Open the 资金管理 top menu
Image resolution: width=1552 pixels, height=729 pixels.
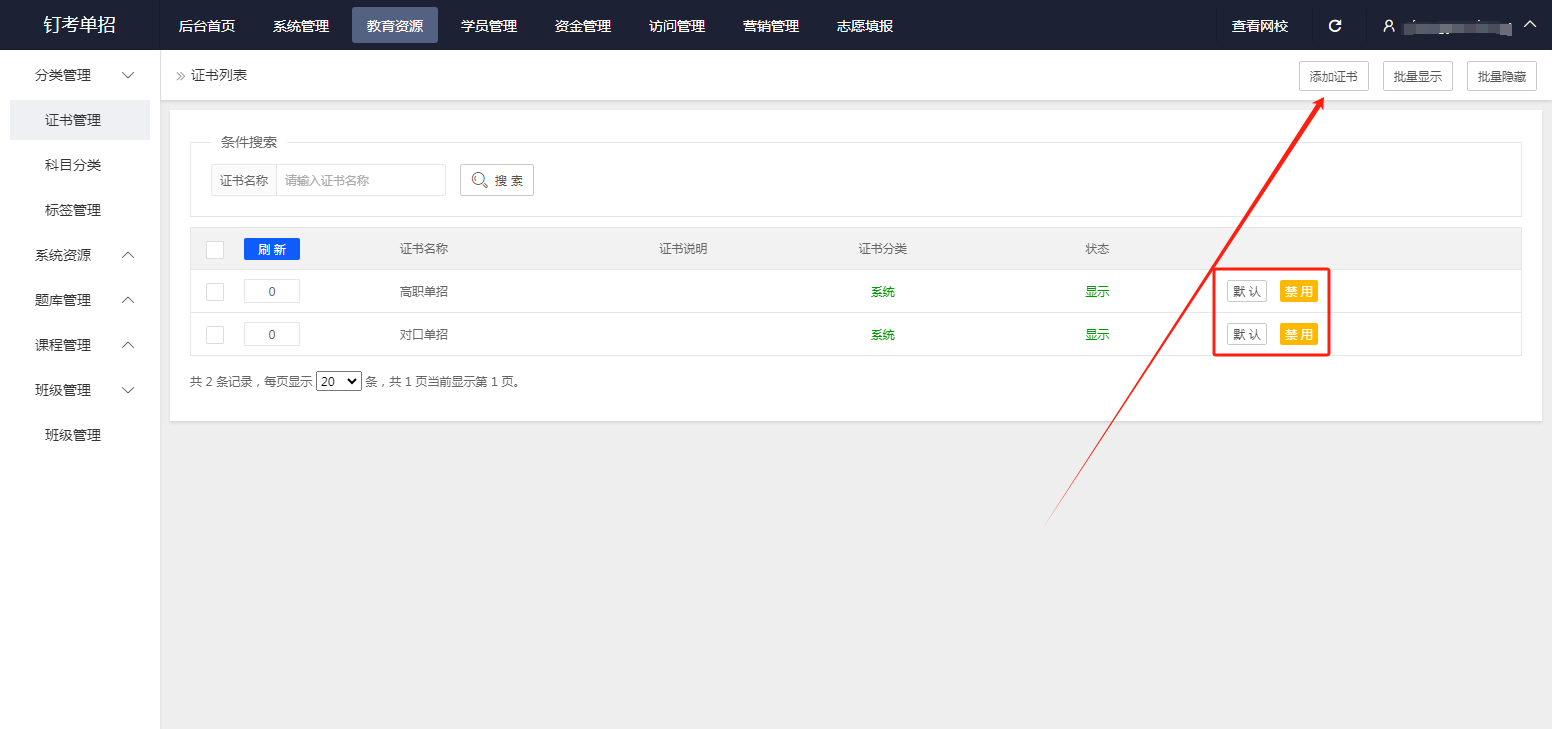(x=583, y=26)
